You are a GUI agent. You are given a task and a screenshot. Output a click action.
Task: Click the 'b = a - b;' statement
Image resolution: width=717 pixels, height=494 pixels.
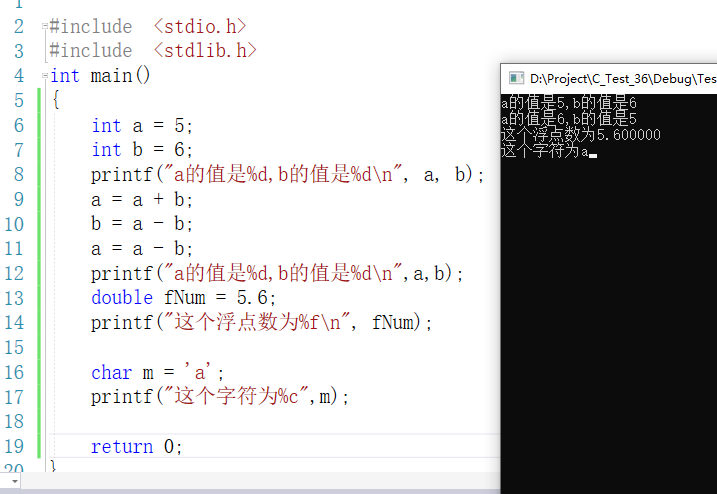tap(142, 224)
